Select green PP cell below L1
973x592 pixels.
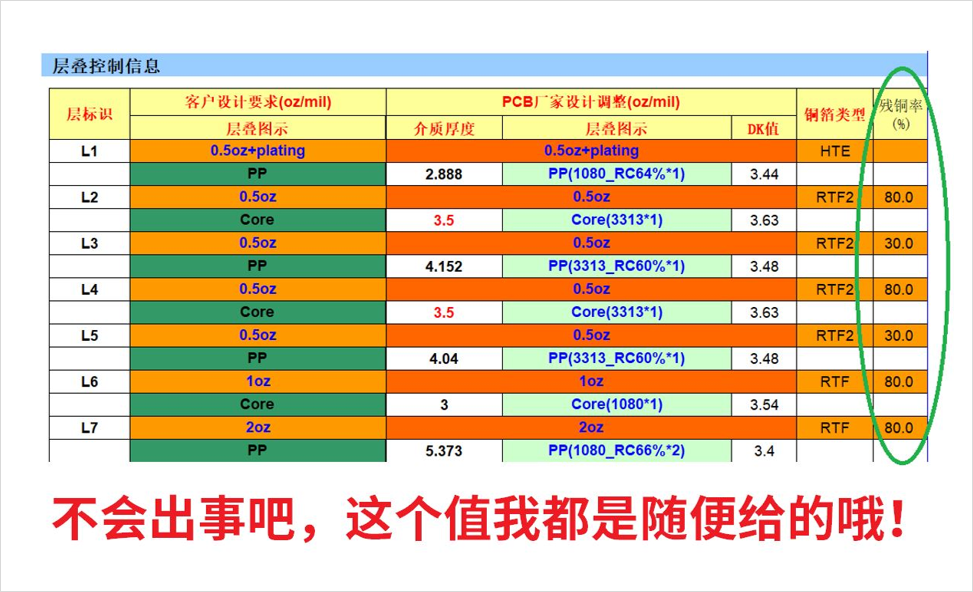click(258, 174)
